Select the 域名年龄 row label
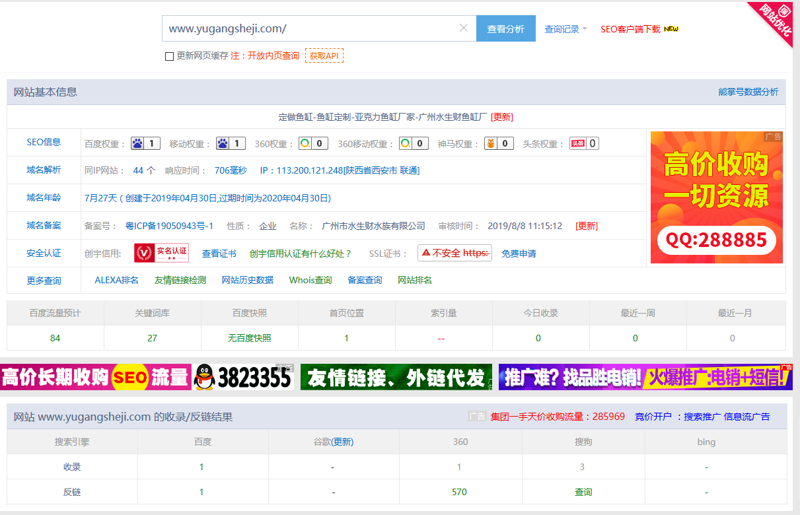The image size is (800, 515). point(44,198)
